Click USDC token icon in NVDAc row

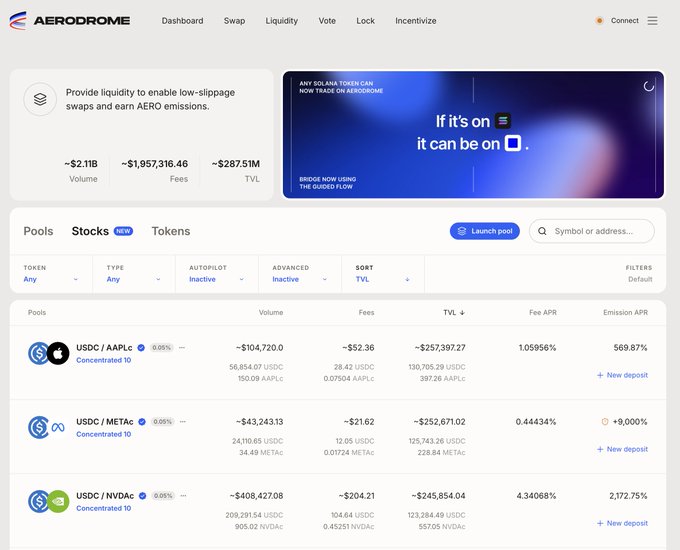(38, 501)
